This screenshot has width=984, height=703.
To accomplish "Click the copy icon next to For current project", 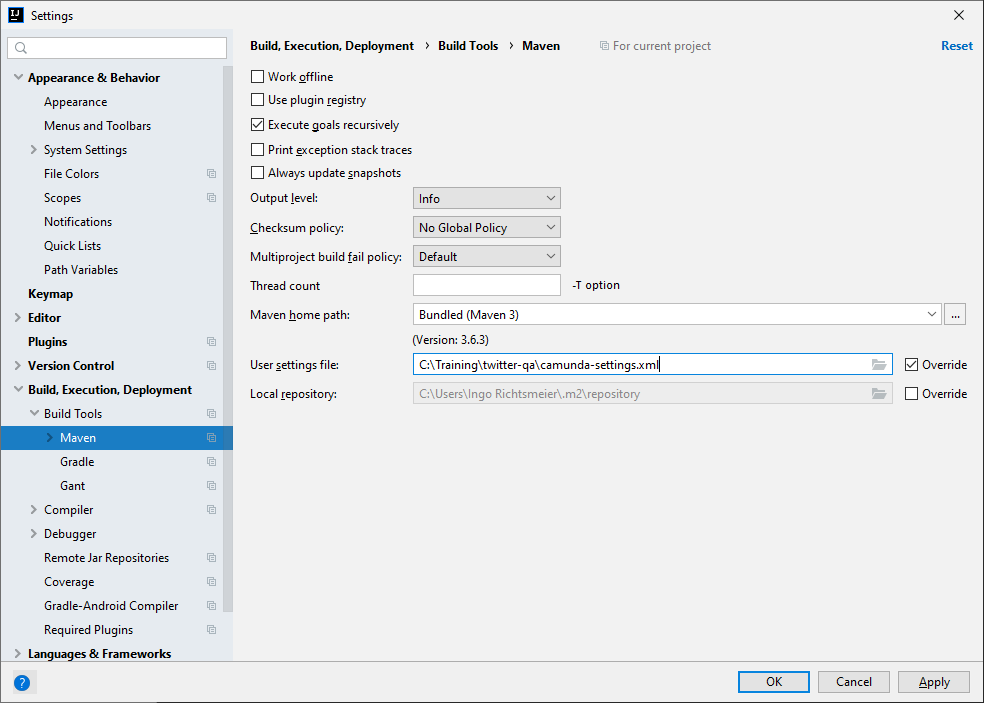I will (x=604, y=46).
